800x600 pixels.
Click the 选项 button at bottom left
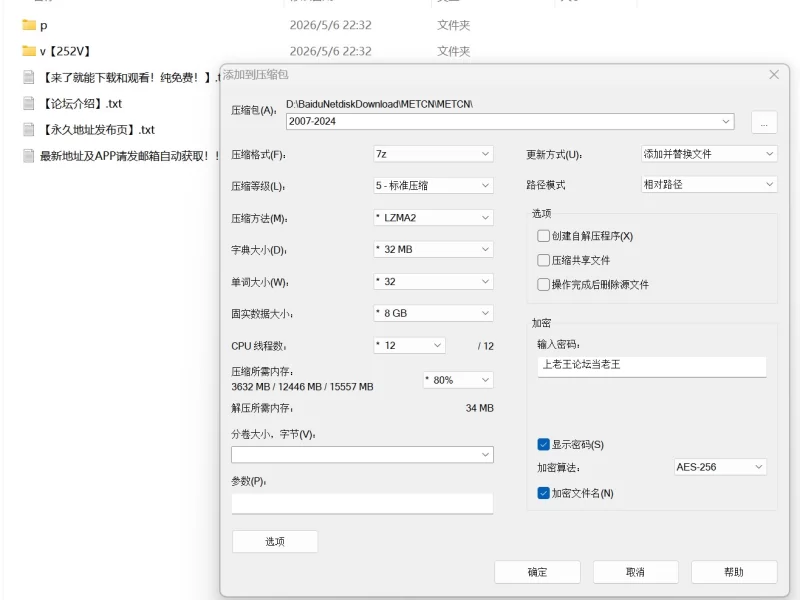[x=275, y=541]
